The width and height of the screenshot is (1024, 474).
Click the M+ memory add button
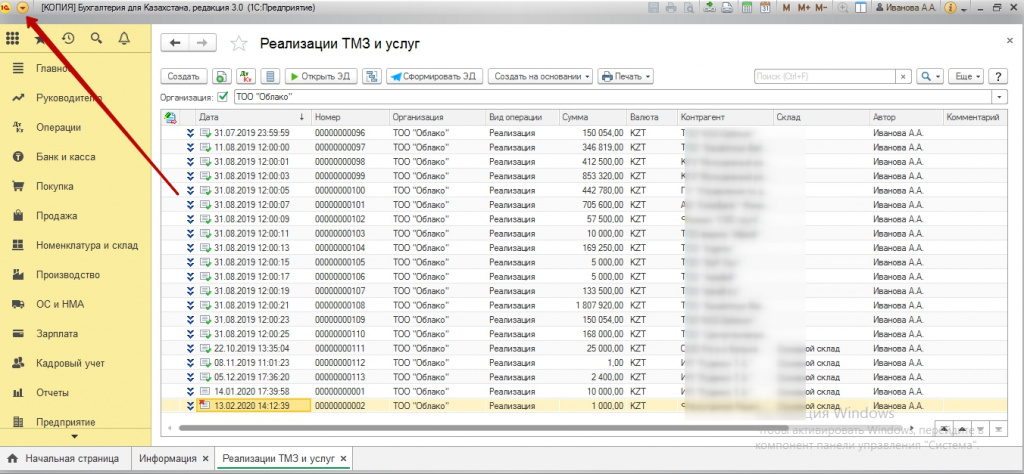point(803,8)
